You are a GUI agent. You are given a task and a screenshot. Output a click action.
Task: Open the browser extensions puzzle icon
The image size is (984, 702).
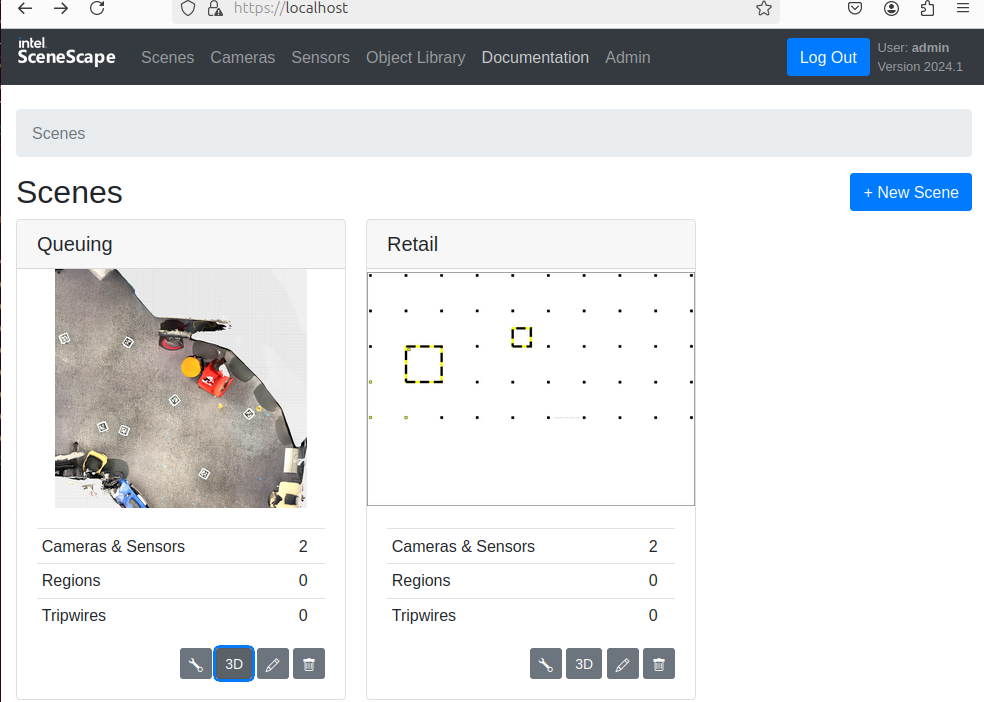tap(926, 8)
